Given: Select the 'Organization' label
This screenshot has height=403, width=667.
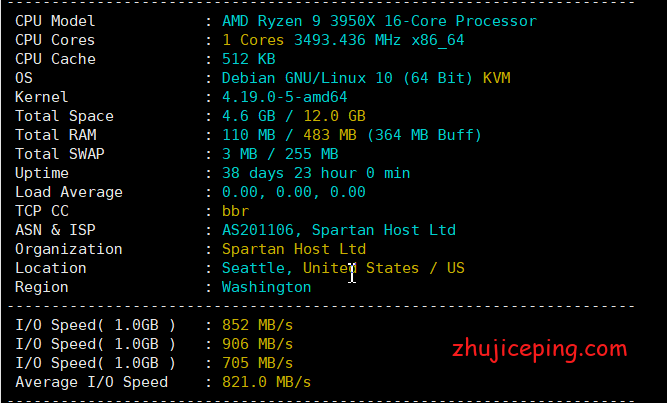Looking at the screenshot, I should click(x=69, y=249).
